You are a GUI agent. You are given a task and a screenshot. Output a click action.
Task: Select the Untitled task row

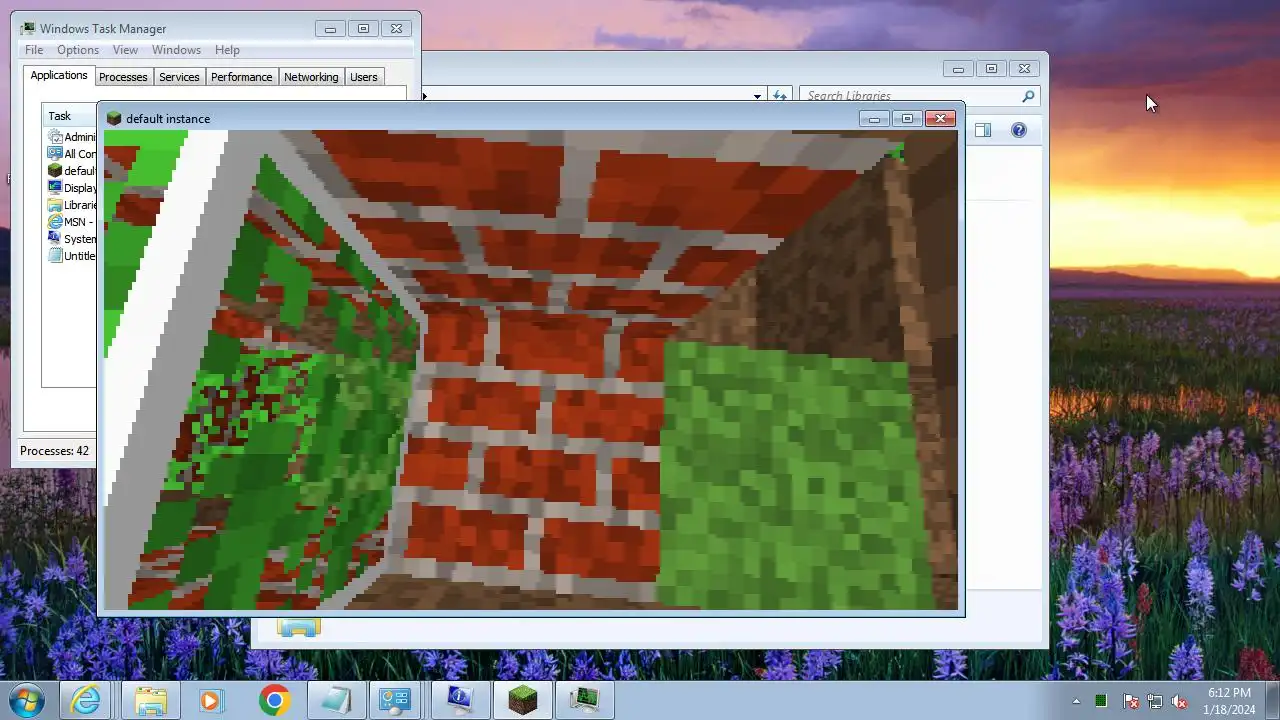pyautogui.click(x=72, y=256)
